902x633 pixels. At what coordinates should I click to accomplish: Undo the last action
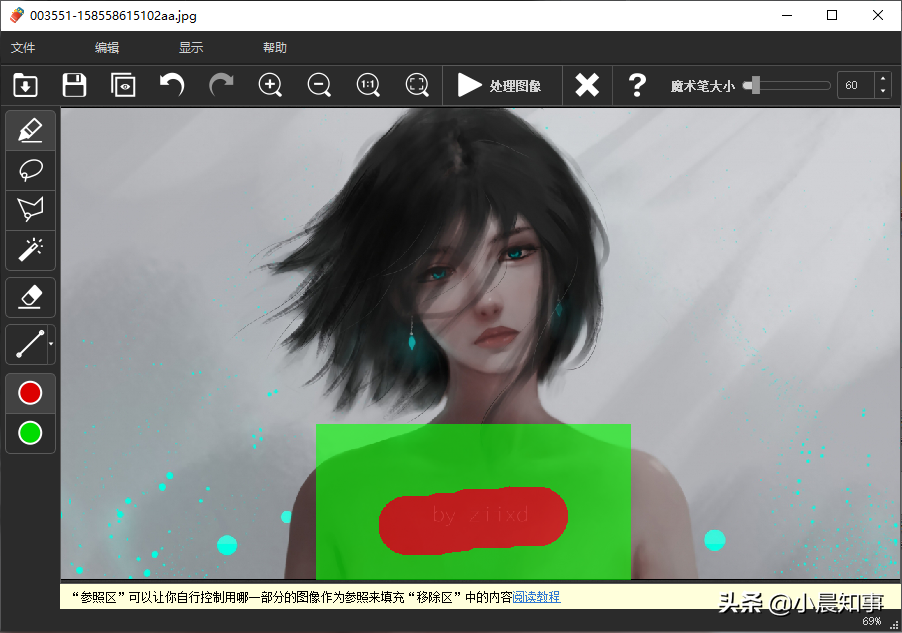pos(172,85)
